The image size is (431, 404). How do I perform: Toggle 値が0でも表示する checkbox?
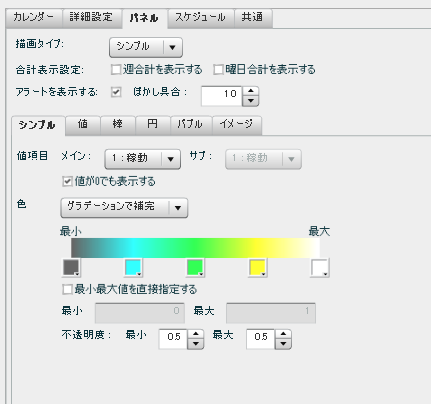point(67,182)
